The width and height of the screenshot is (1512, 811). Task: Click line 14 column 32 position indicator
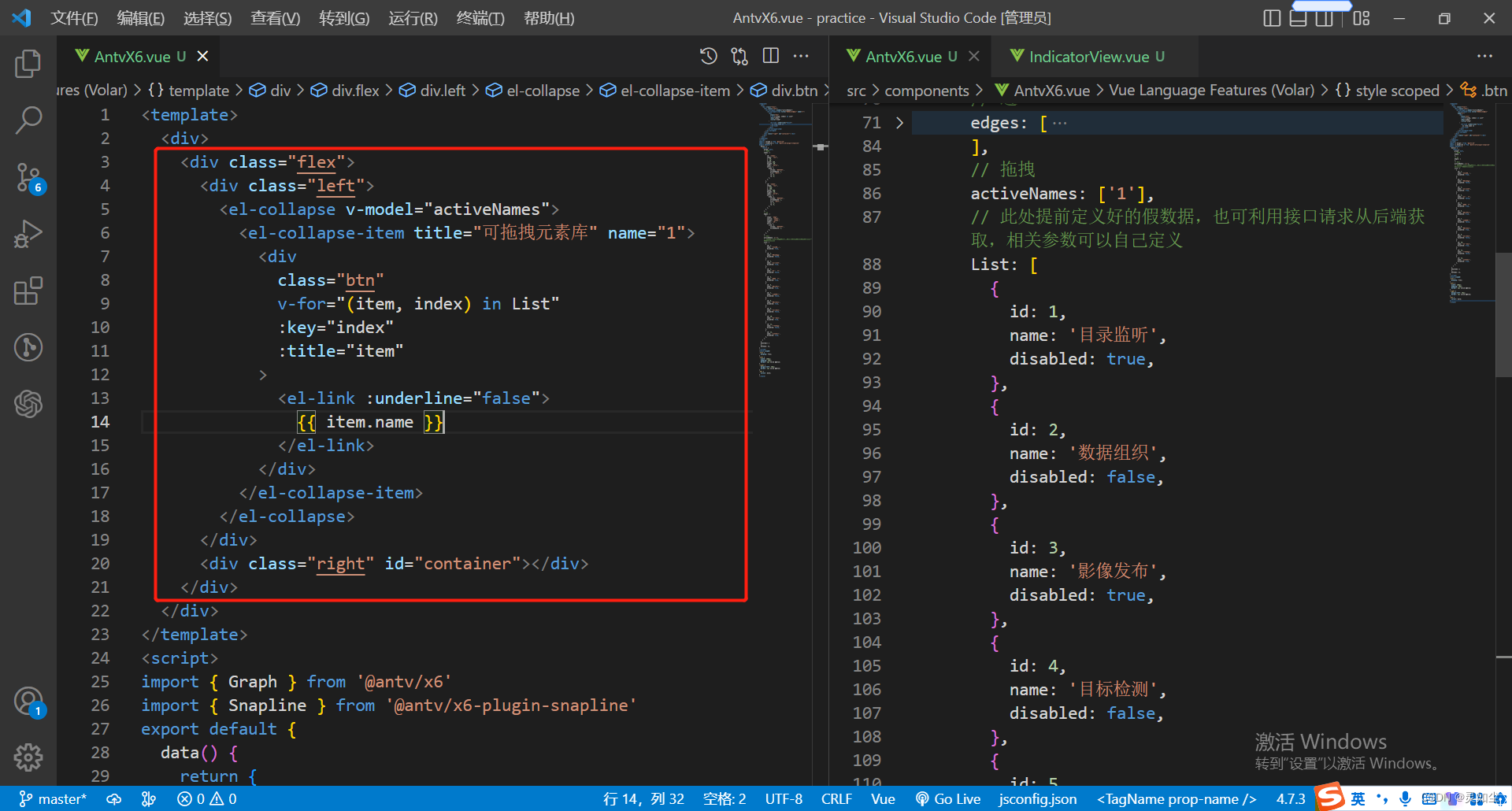[643, 799]
